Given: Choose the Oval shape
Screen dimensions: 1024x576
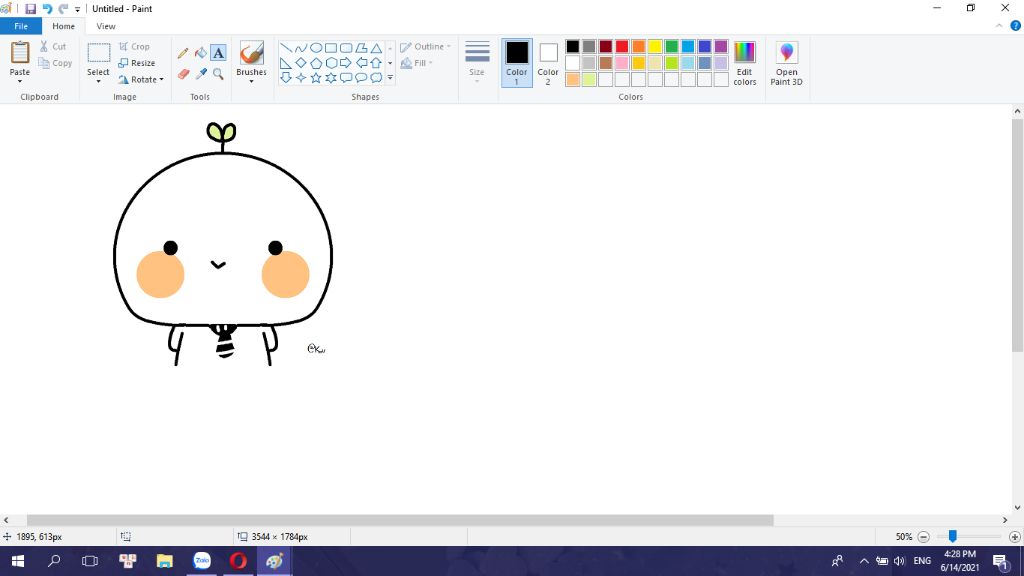Looking at the screenshot, I should 315,48.
